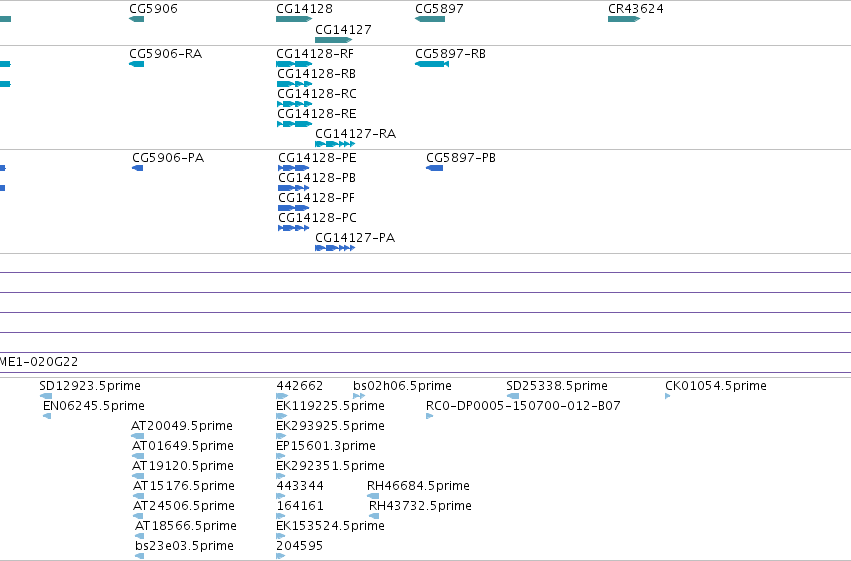Screen dimensions: 851x561
Task: Click the CG14127-PA label text
Action: [x=355, y=238]
